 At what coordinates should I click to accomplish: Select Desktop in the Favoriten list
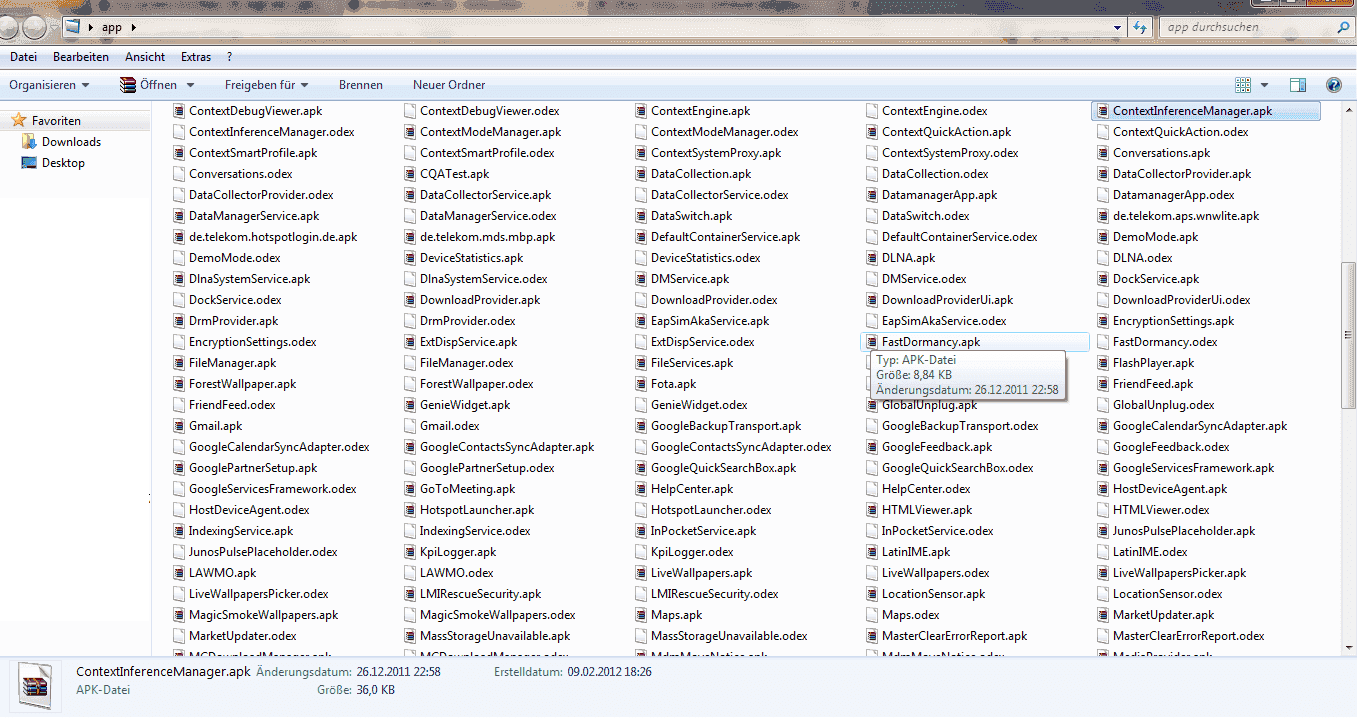[x=63, y=163]
